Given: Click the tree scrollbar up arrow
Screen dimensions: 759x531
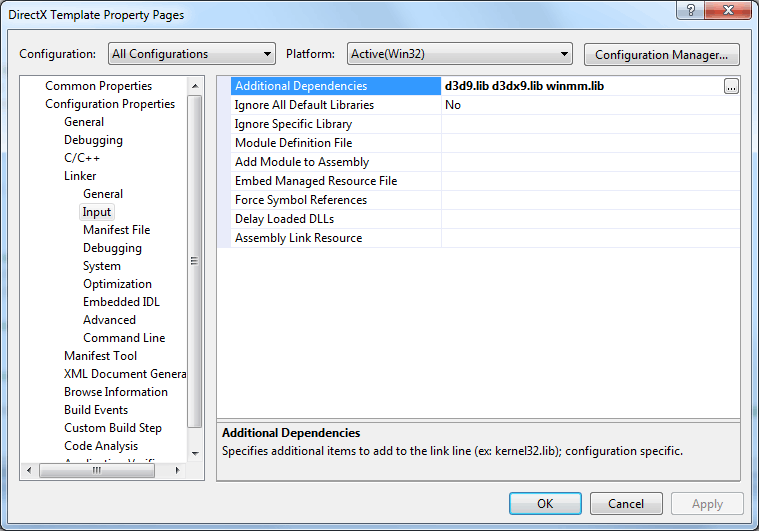Looking at the screenshot, I should coord(195,86).
